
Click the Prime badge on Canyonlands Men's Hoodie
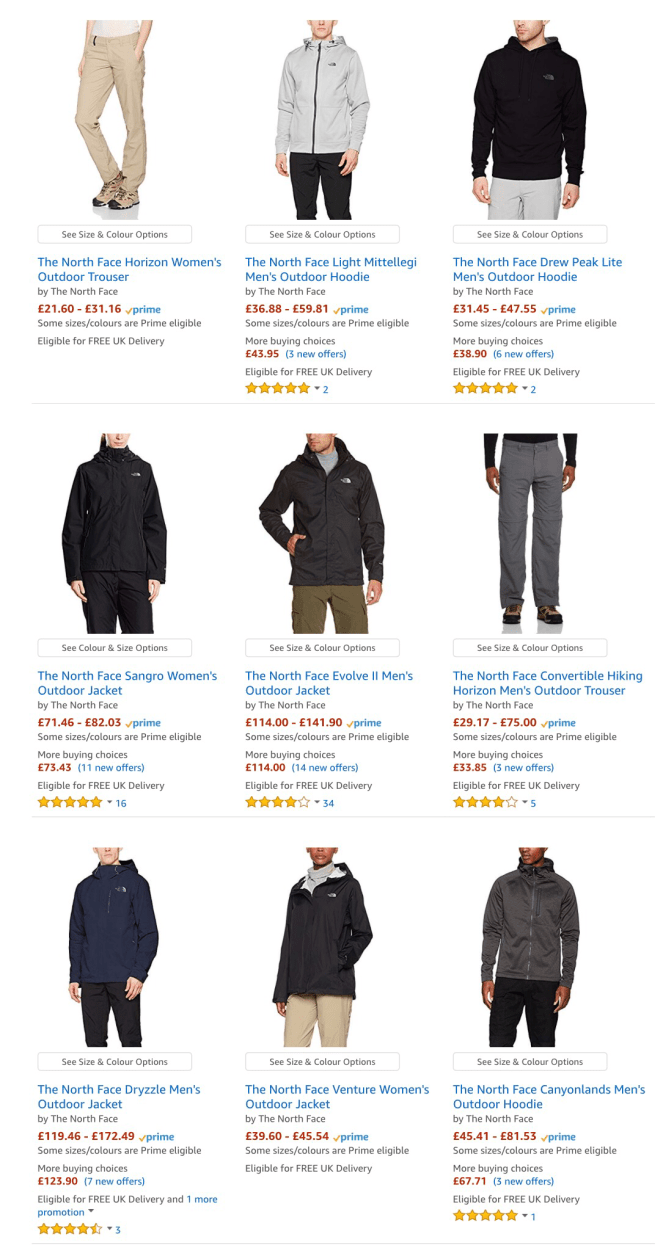pos(558,1137)
